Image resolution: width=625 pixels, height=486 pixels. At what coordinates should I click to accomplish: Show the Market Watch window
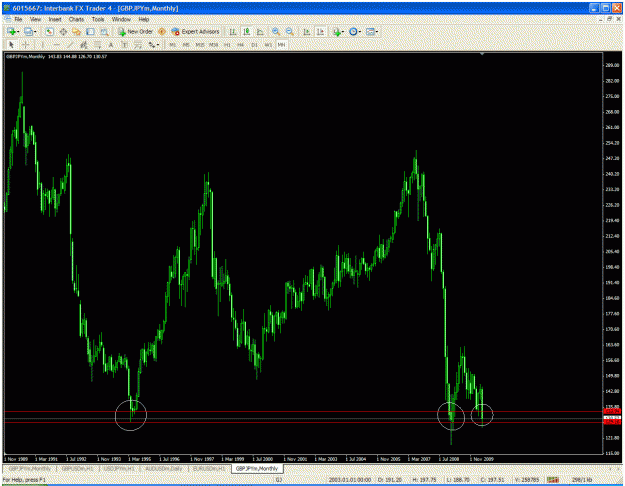pos(49,31)
